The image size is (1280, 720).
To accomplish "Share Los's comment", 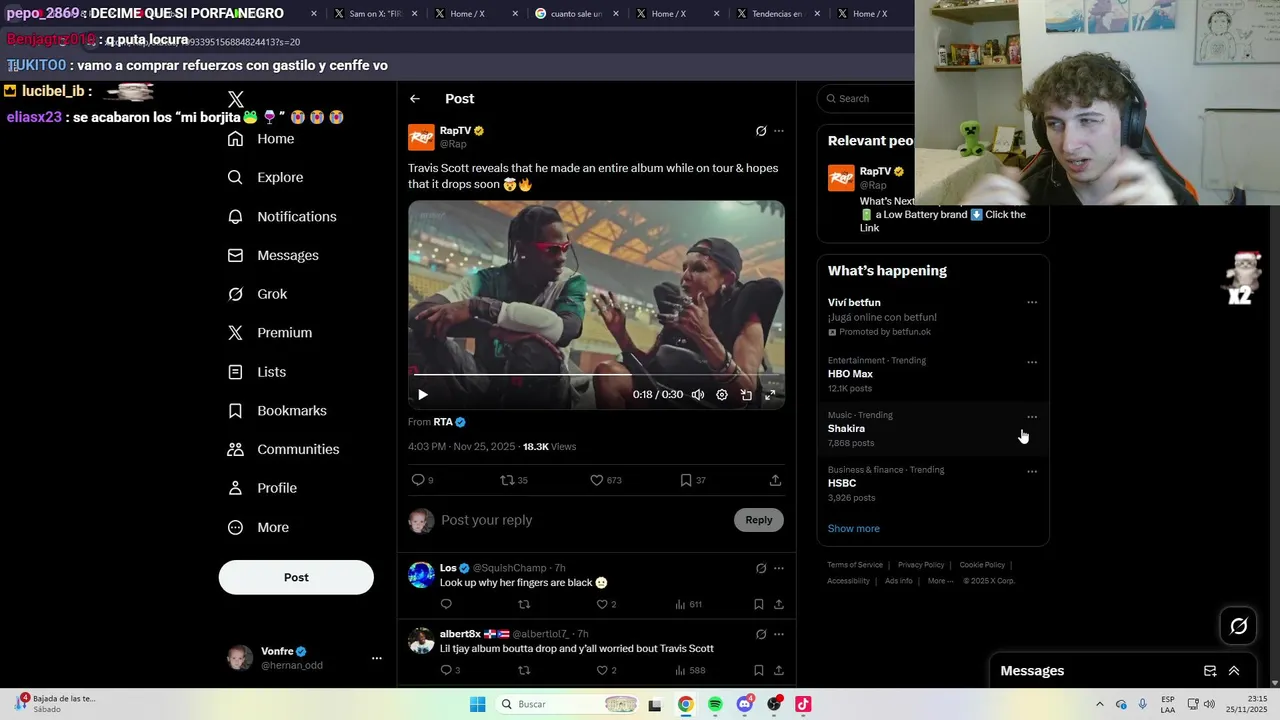I will 779,604.
